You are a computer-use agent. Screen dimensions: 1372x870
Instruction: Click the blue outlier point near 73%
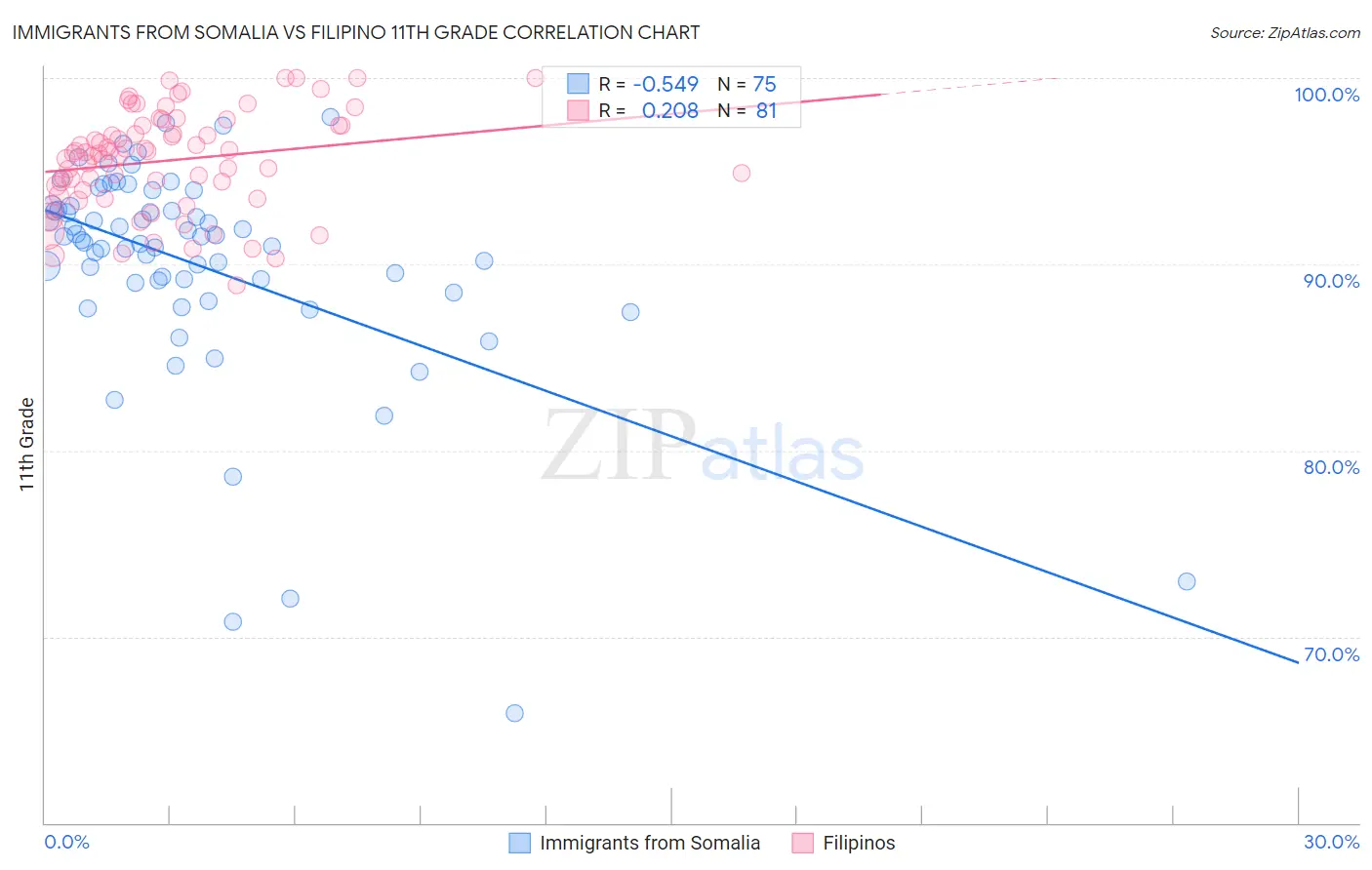pyautogui.click(x=1187, y=581)
